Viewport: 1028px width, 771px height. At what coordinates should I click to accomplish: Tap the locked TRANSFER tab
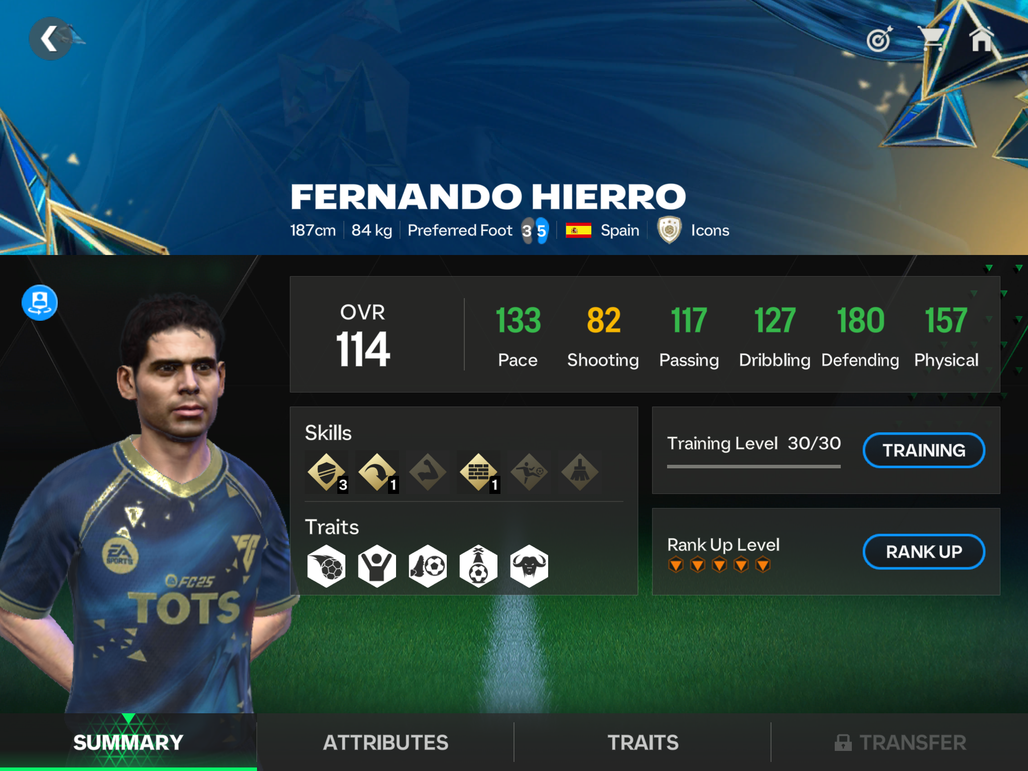[x=900, y=742]
